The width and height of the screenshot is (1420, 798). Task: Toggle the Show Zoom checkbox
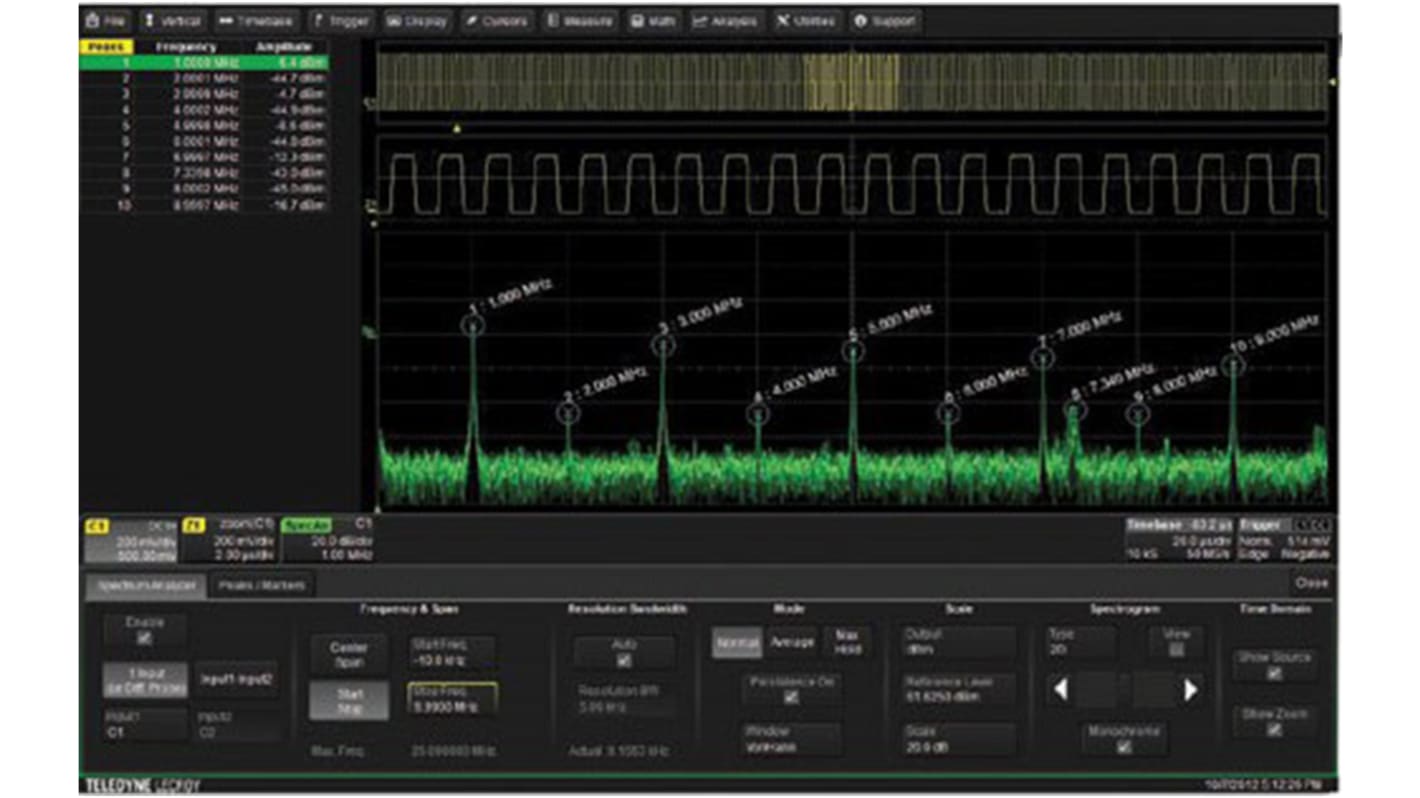[1274, 730]
